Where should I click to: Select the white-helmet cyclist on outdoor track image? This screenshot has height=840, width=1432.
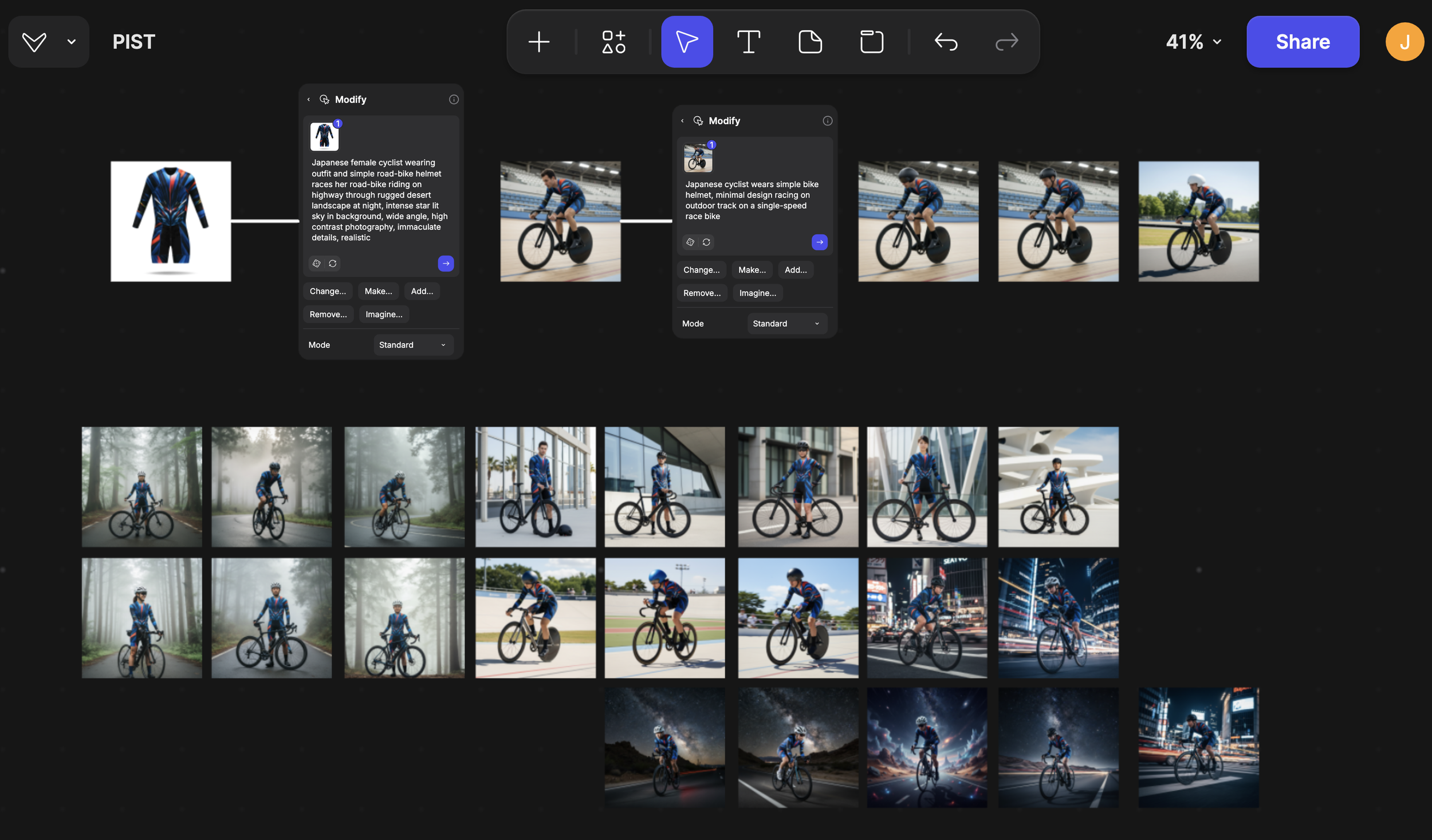coord(1198,222)
